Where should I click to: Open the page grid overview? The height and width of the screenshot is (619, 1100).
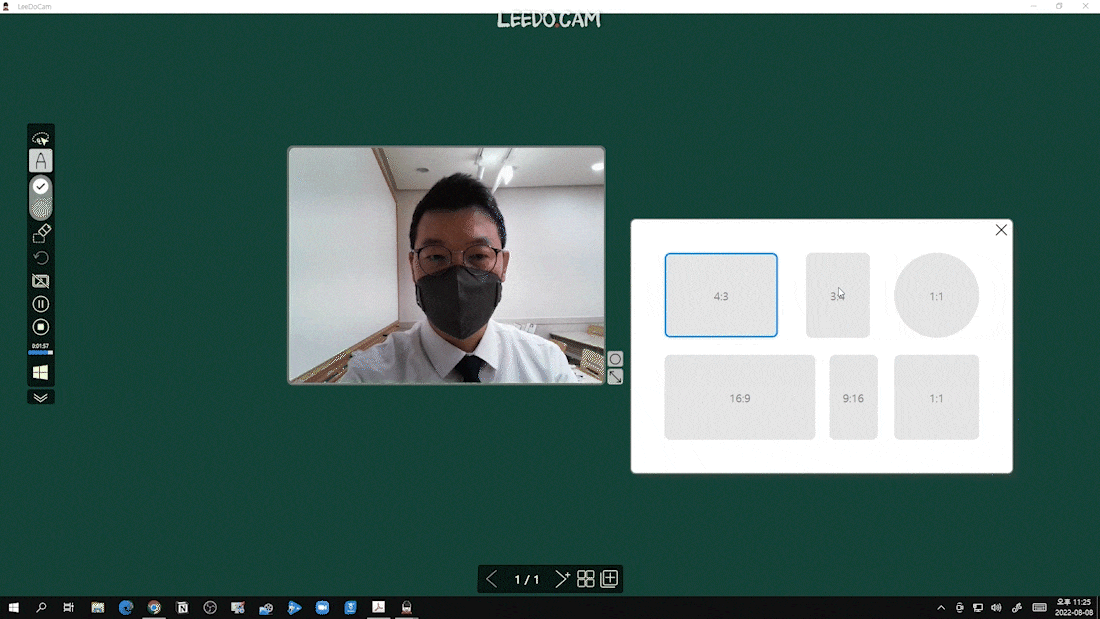coord(586,579)
